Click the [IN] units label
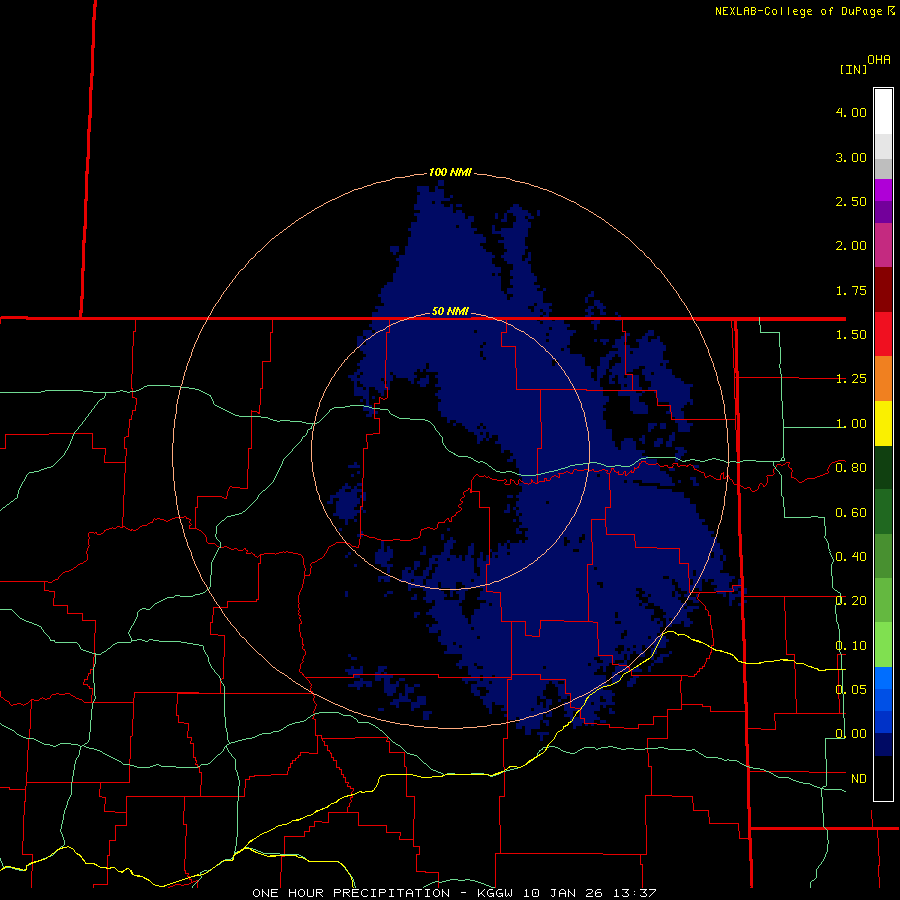 coord(853,69)
